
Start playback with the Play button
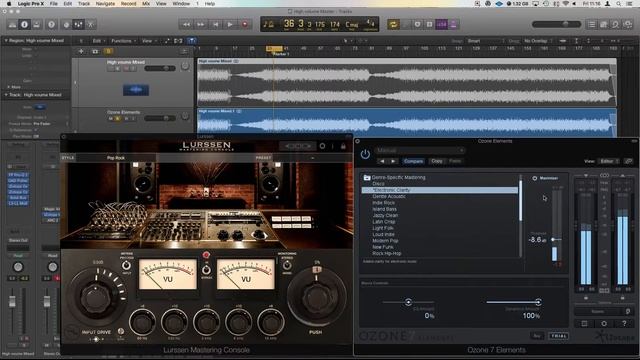[230, 24]
